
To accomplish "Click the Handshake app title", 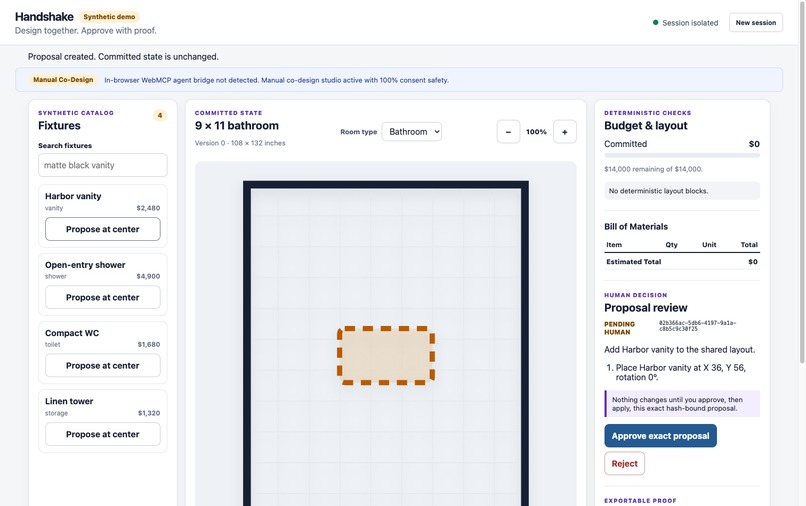I will click(x=44, y=16).
